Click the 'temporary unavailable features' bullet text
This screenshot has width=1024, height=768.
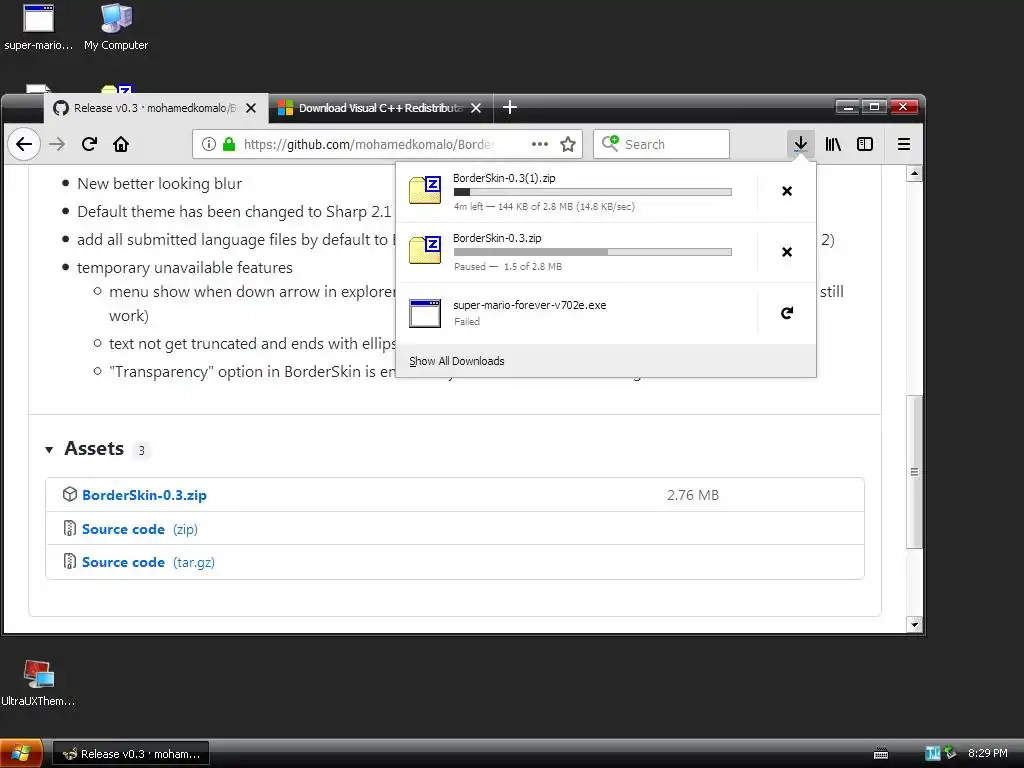[185, 268]
